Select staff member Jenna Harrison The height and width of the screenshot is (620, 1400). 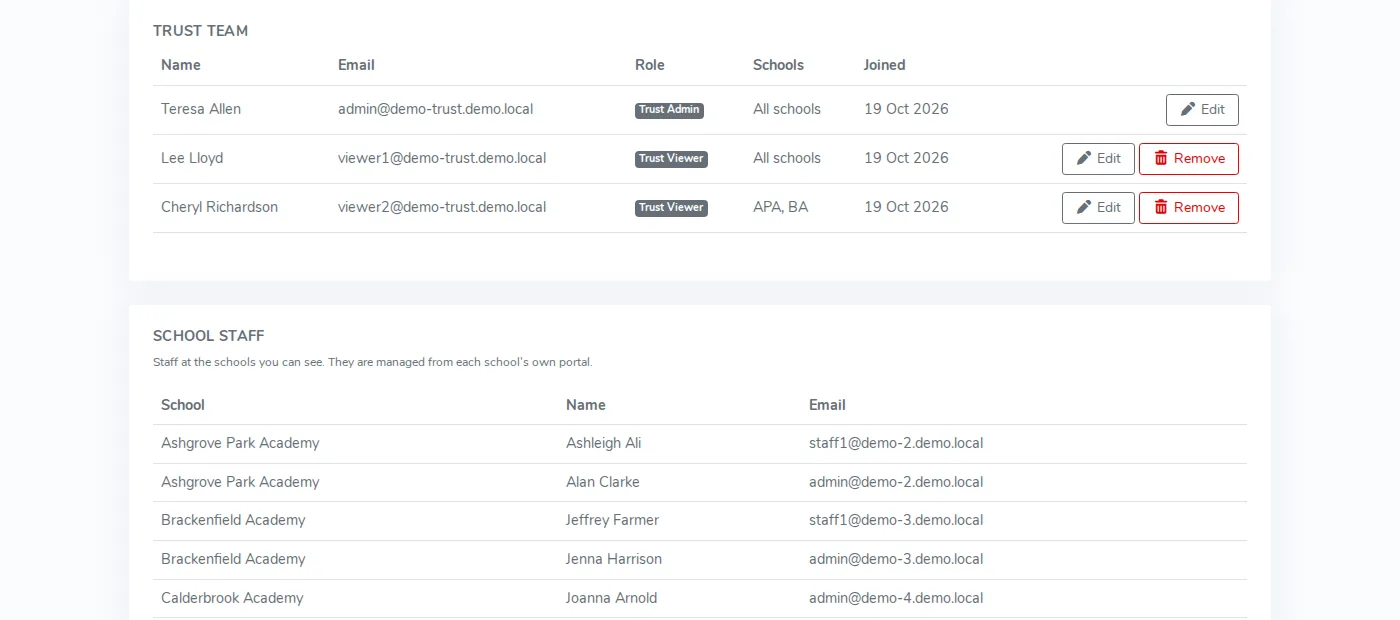614,559
